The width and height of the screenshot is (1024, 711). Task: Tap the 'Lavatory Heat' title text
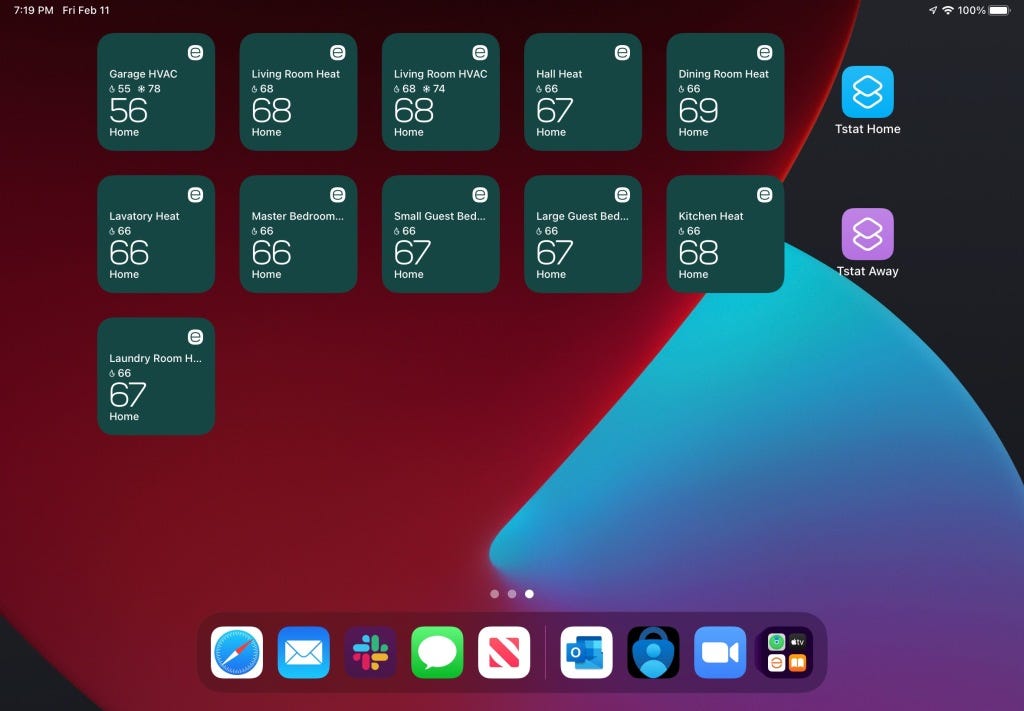click(144, 216)
